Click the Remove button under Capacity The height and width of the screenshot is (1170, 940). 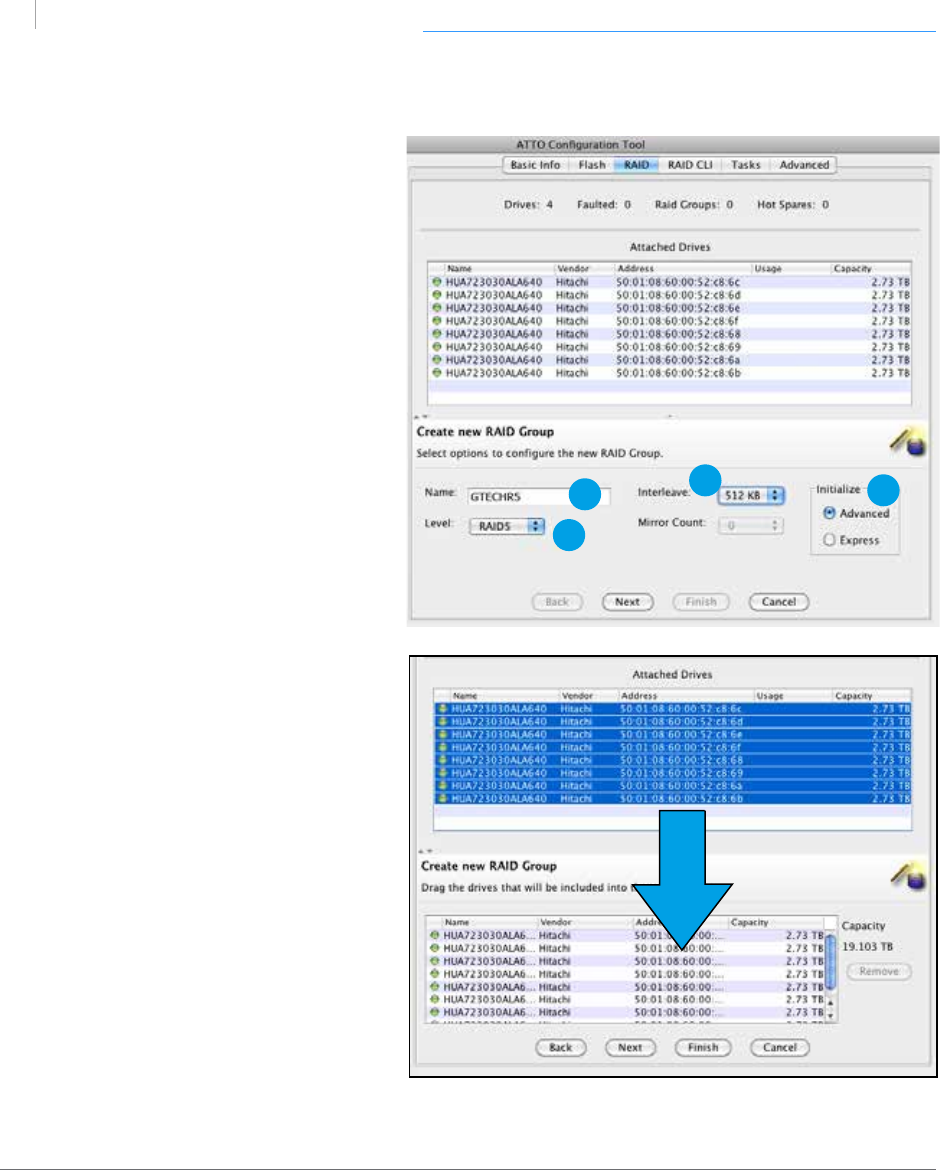pyautogui.click(x=879, y=972)
